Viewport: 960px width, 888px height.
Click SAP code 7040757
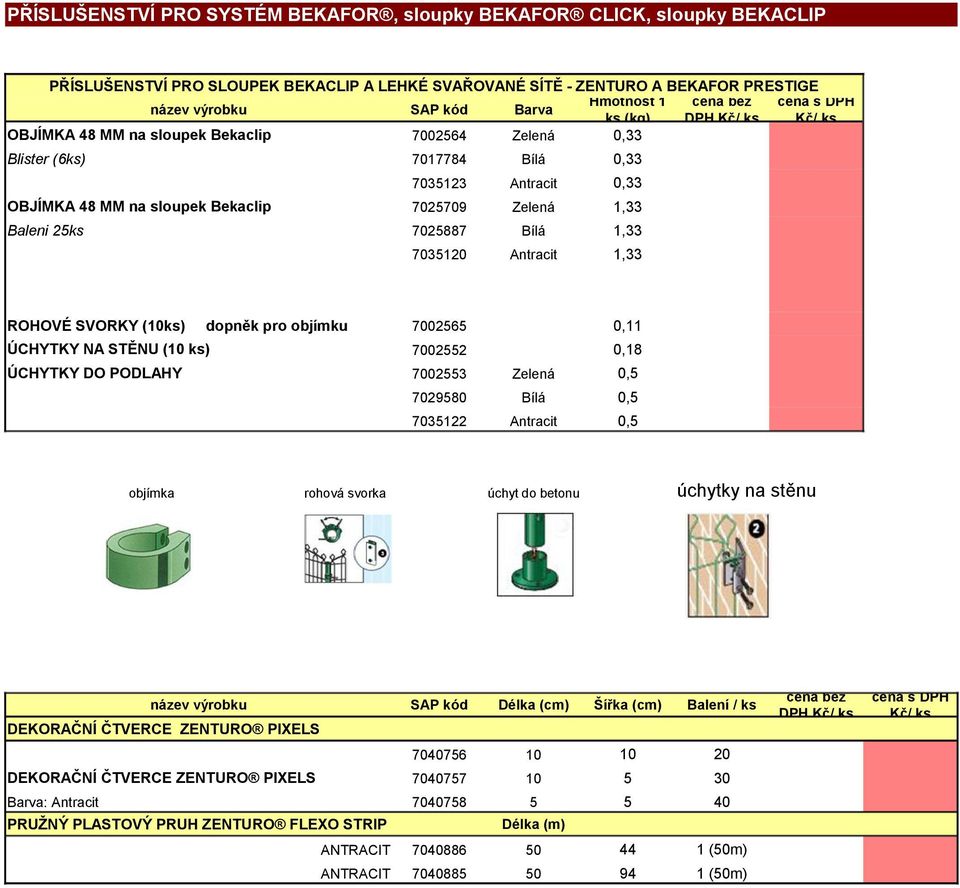click(439, 778)
